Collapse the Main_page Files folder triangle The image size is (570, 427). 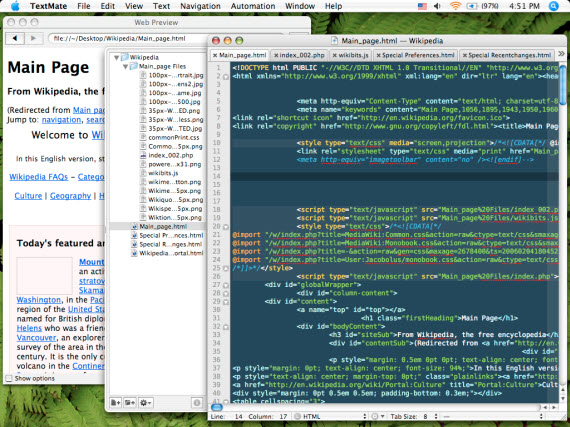[x=125, y=67]
